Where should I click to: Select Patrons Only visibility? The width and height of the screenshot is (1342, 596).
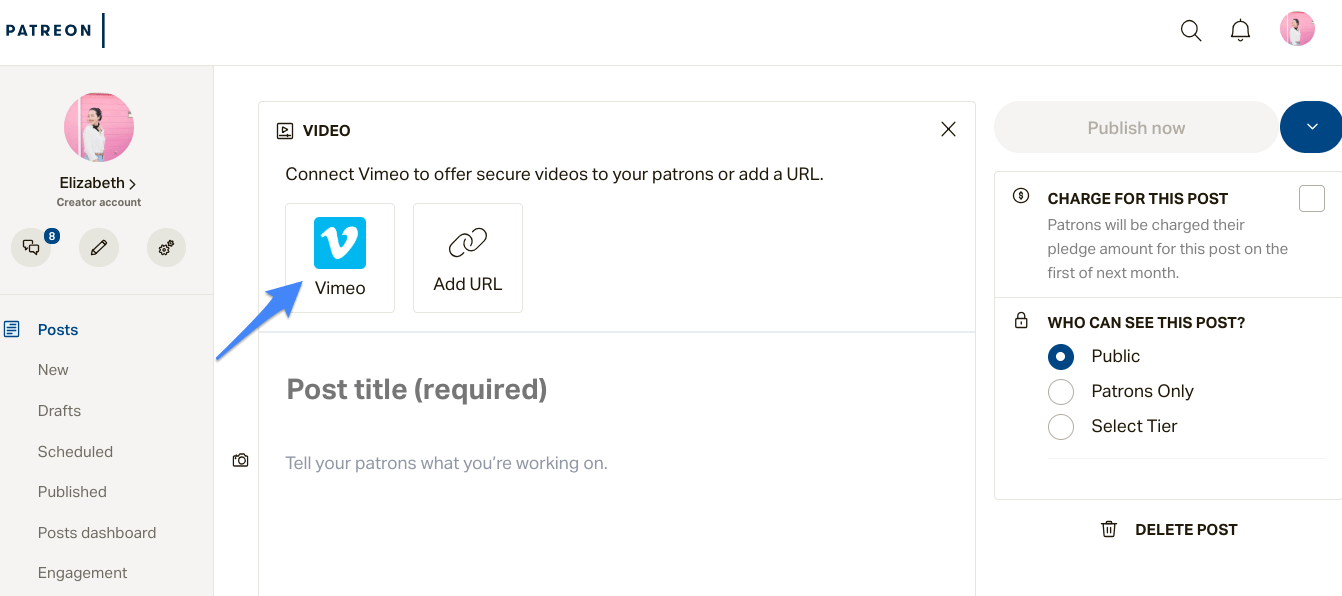point(1061,391)
